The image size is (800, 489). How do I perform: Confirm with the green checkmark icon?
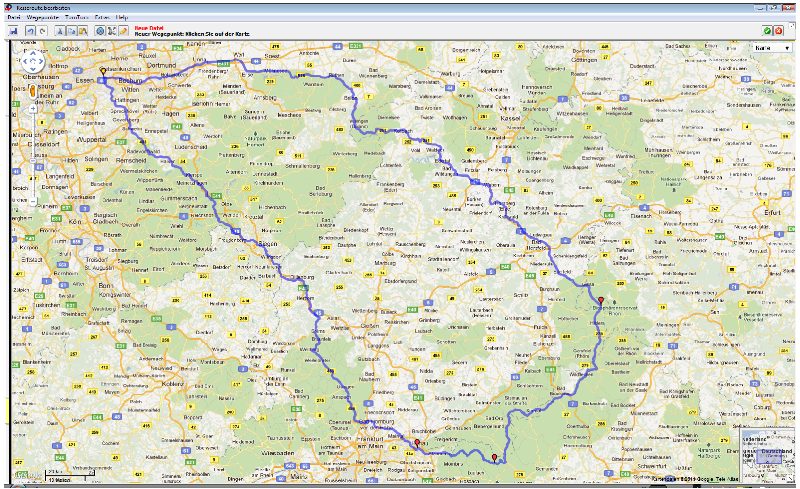click(x=766, y=32)
